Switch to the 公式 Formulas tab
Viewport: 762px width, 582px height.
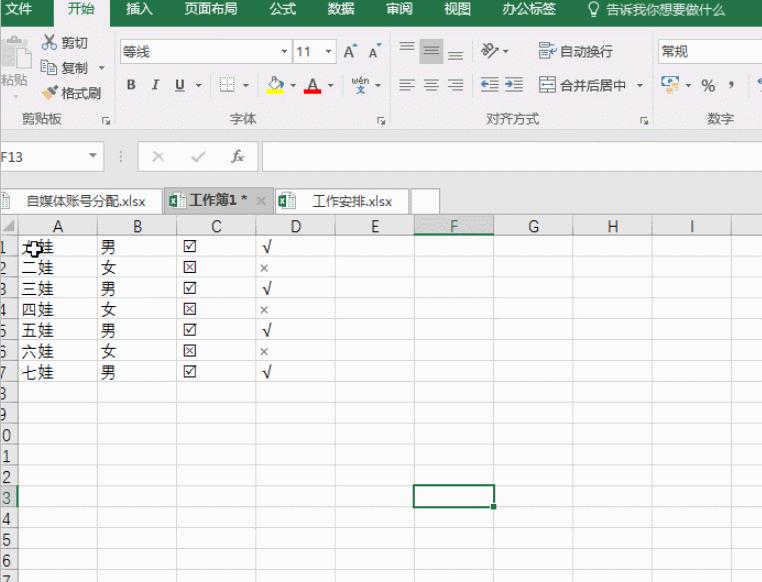[x=282, y=9]
